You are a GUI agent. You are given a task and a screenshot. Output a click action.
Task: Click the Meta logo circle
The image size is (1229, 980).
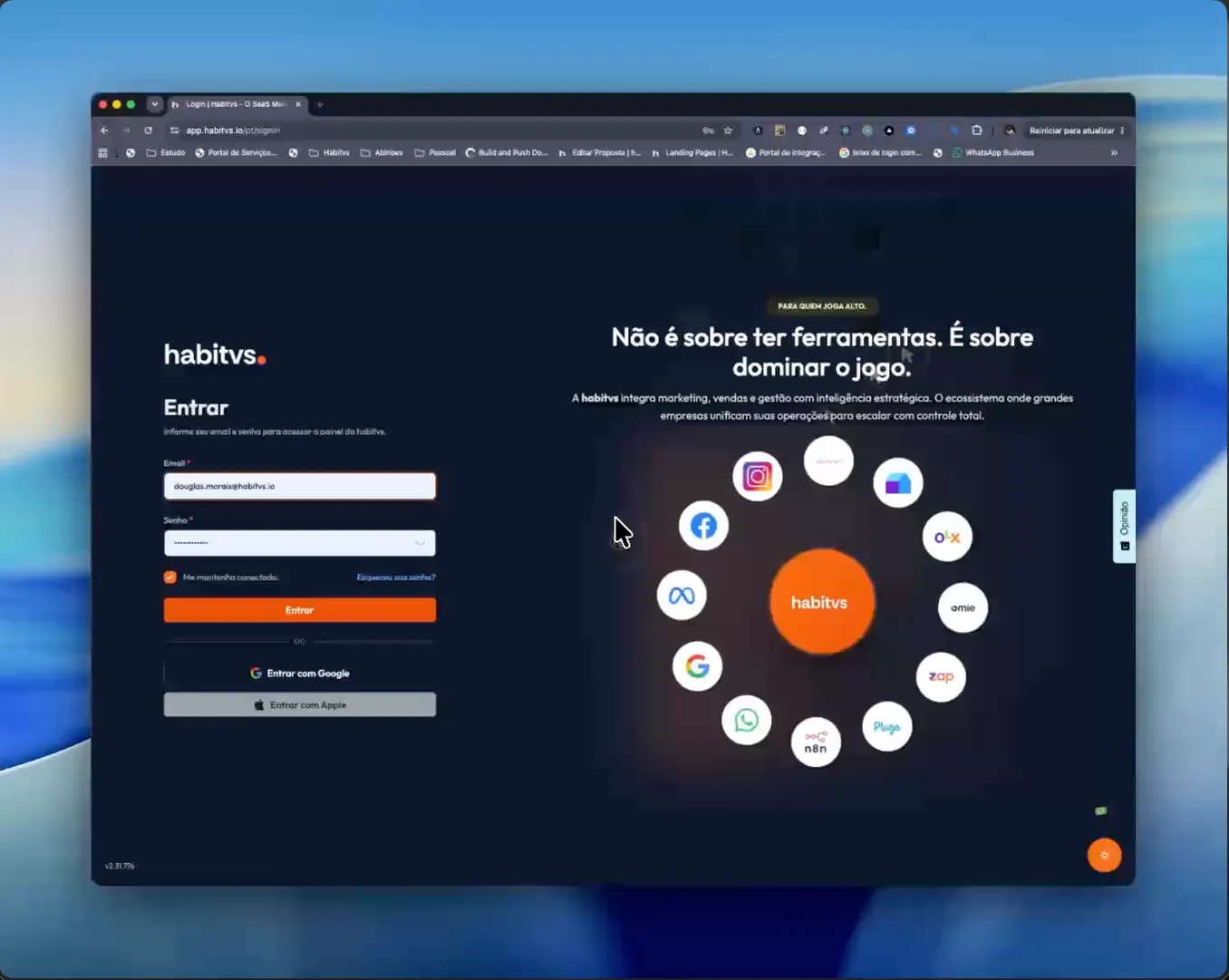coord(682,596)
